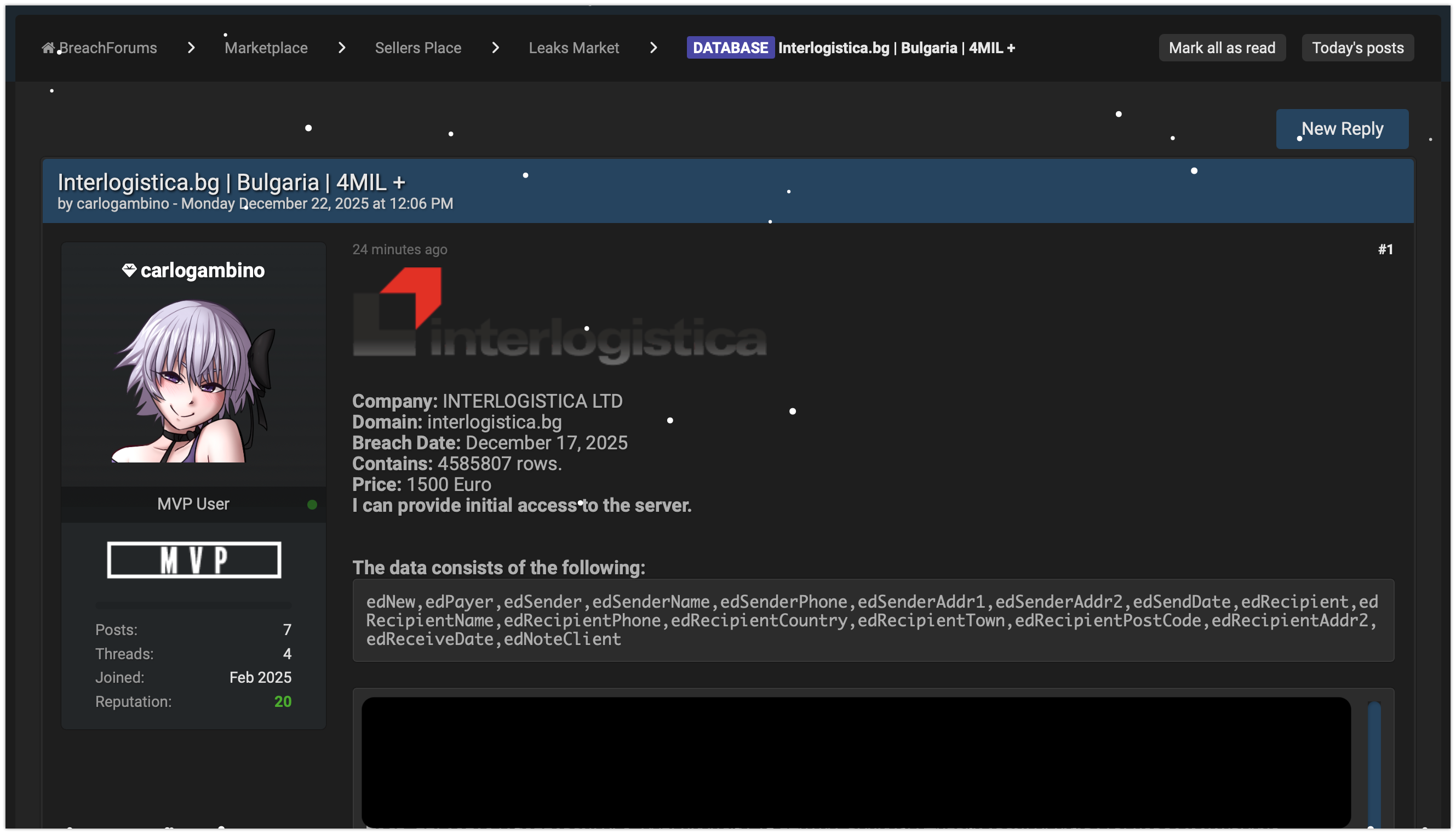Viewport: 1456px width, 834px height.
Task: Open carlogambino's profile from the username
Action: coord(203,270)
